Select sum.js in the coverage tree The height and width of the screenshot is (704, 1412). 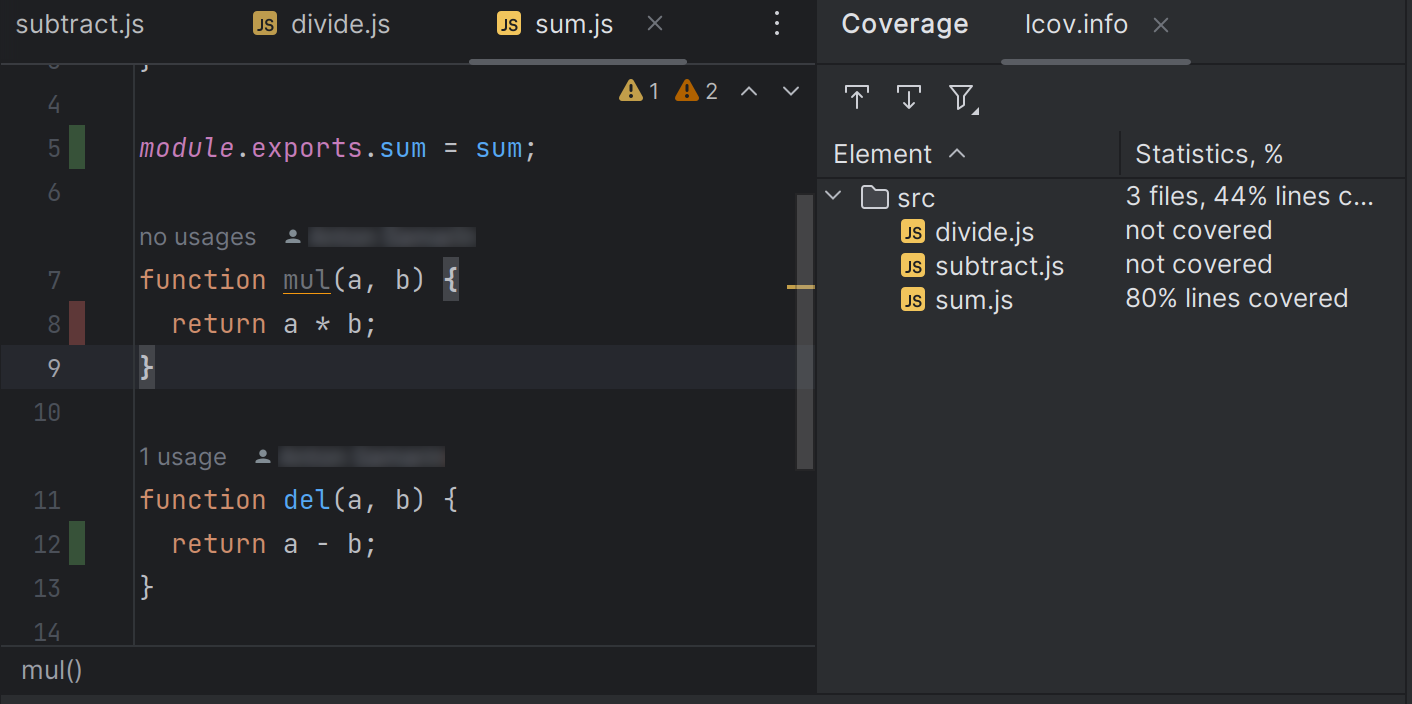tap(974, 299)
